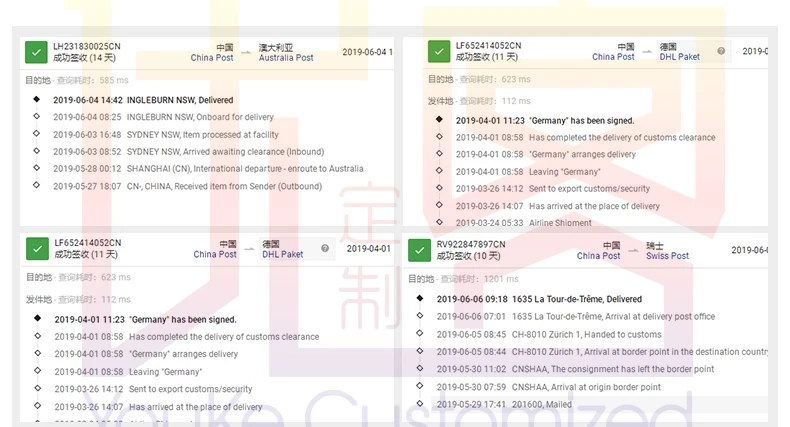This screenshot has height=427, width=790.
Task: Click row 2019-03-24 05:33 Airline Shipment
Action: tap(523, 223)
